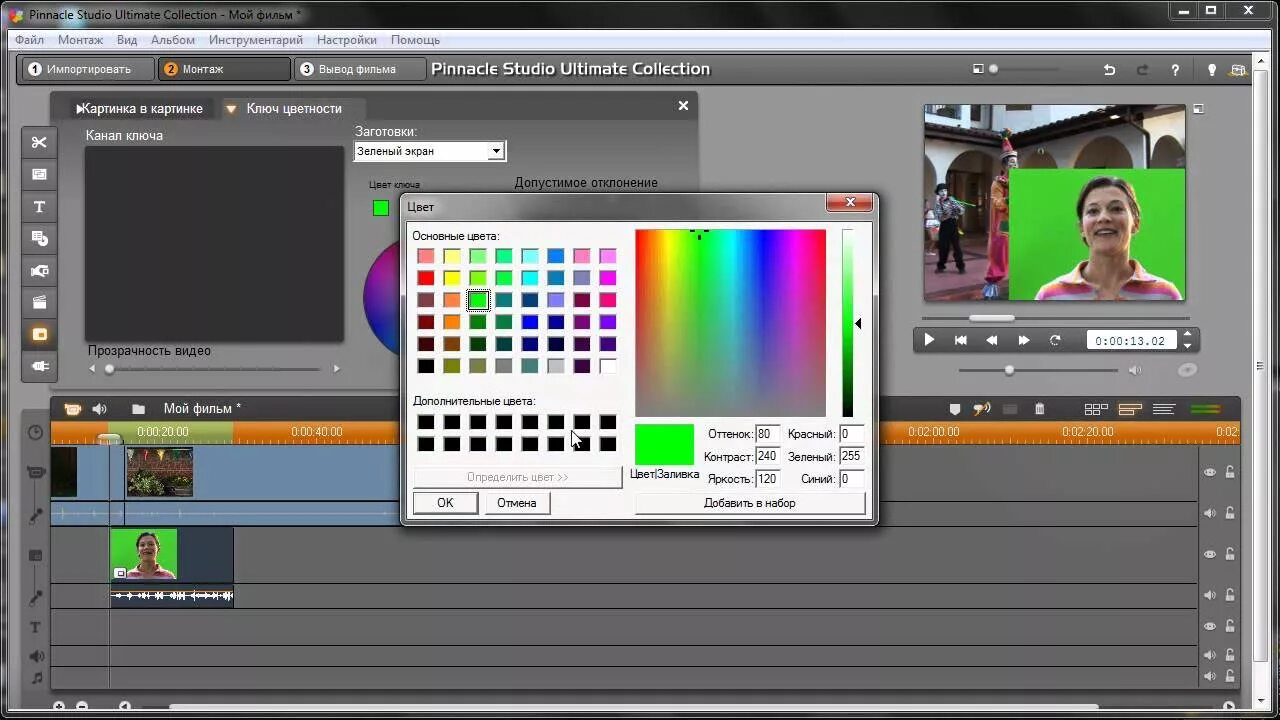Click OK in the Цвет dialog
This screenshot has height=720, width=1280.
[x=445, y=503]
